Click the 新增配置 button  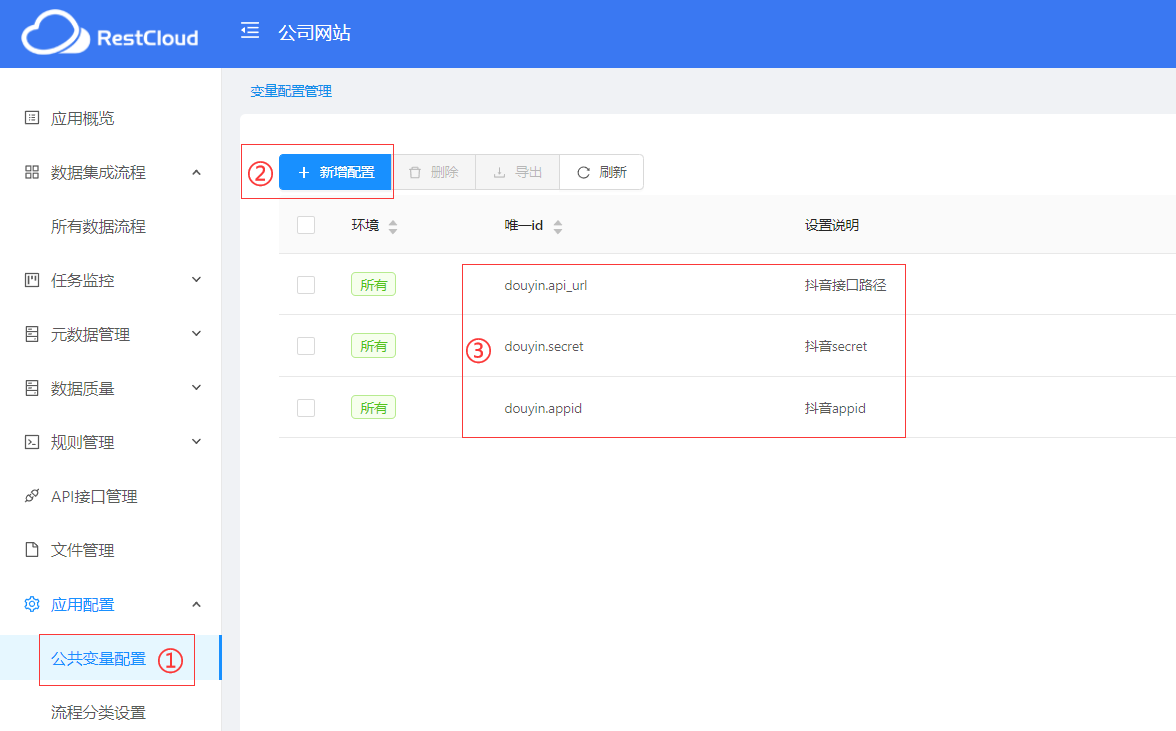(335, 172)
